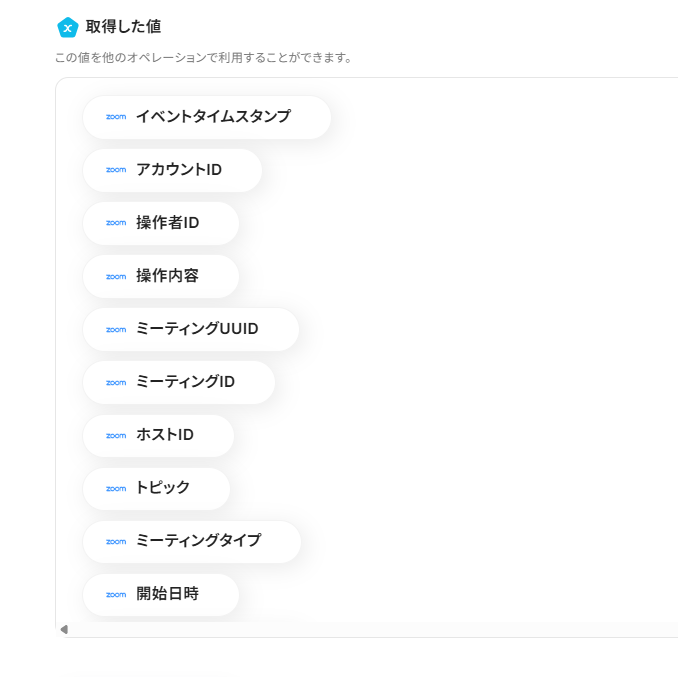Click the Zoom logo beside トピック

tap(116, 488)
